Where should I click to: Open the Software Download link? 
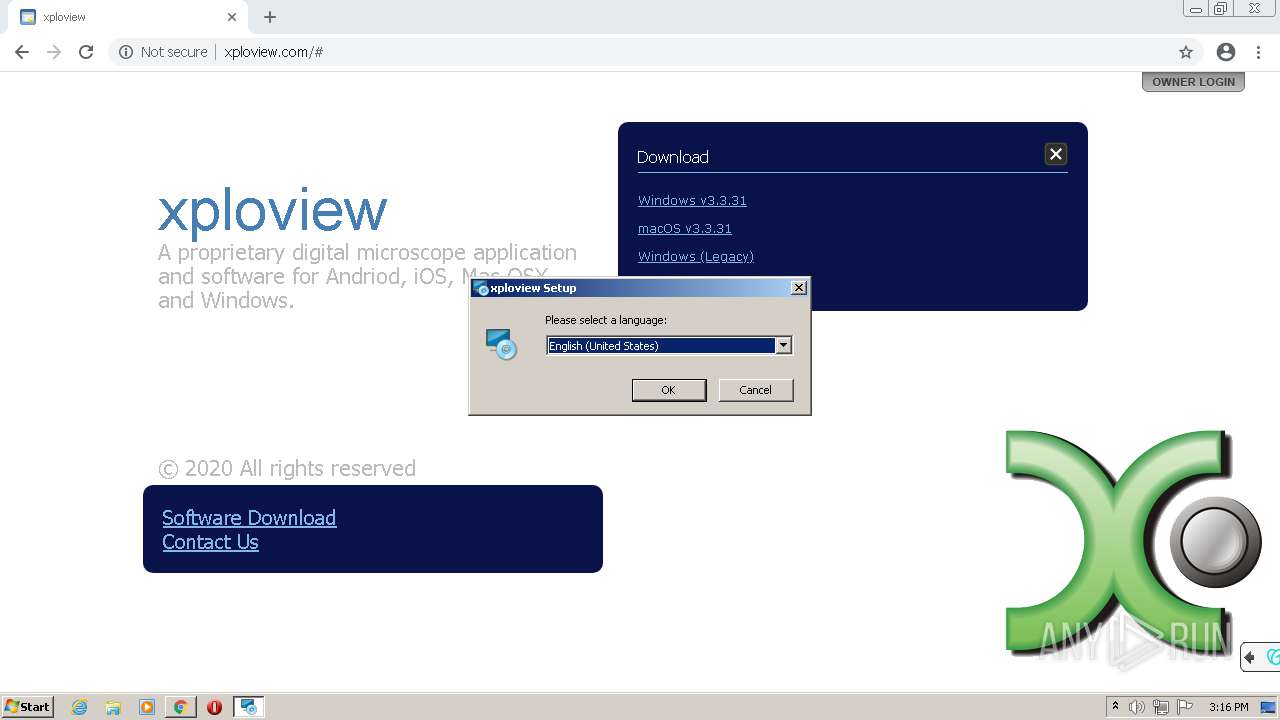coord(249,518)
